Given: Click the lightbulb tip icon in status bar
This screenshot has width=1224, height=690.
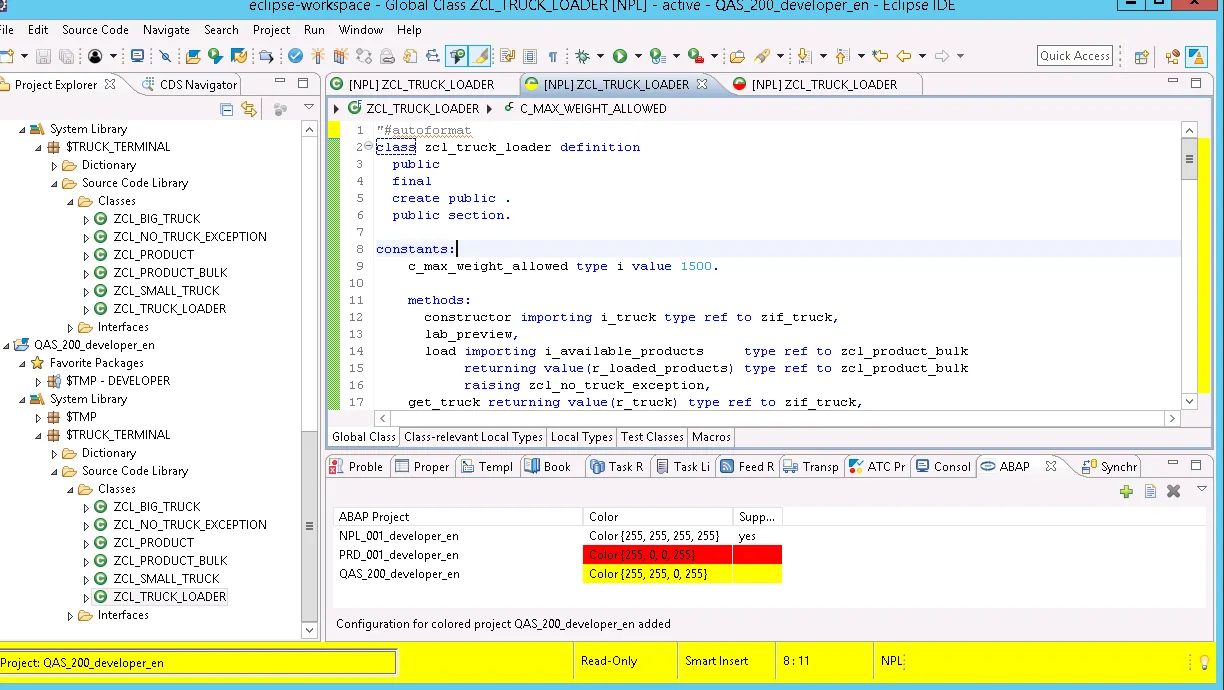Looking at the screenshot, I should (x=1204, y=662).
